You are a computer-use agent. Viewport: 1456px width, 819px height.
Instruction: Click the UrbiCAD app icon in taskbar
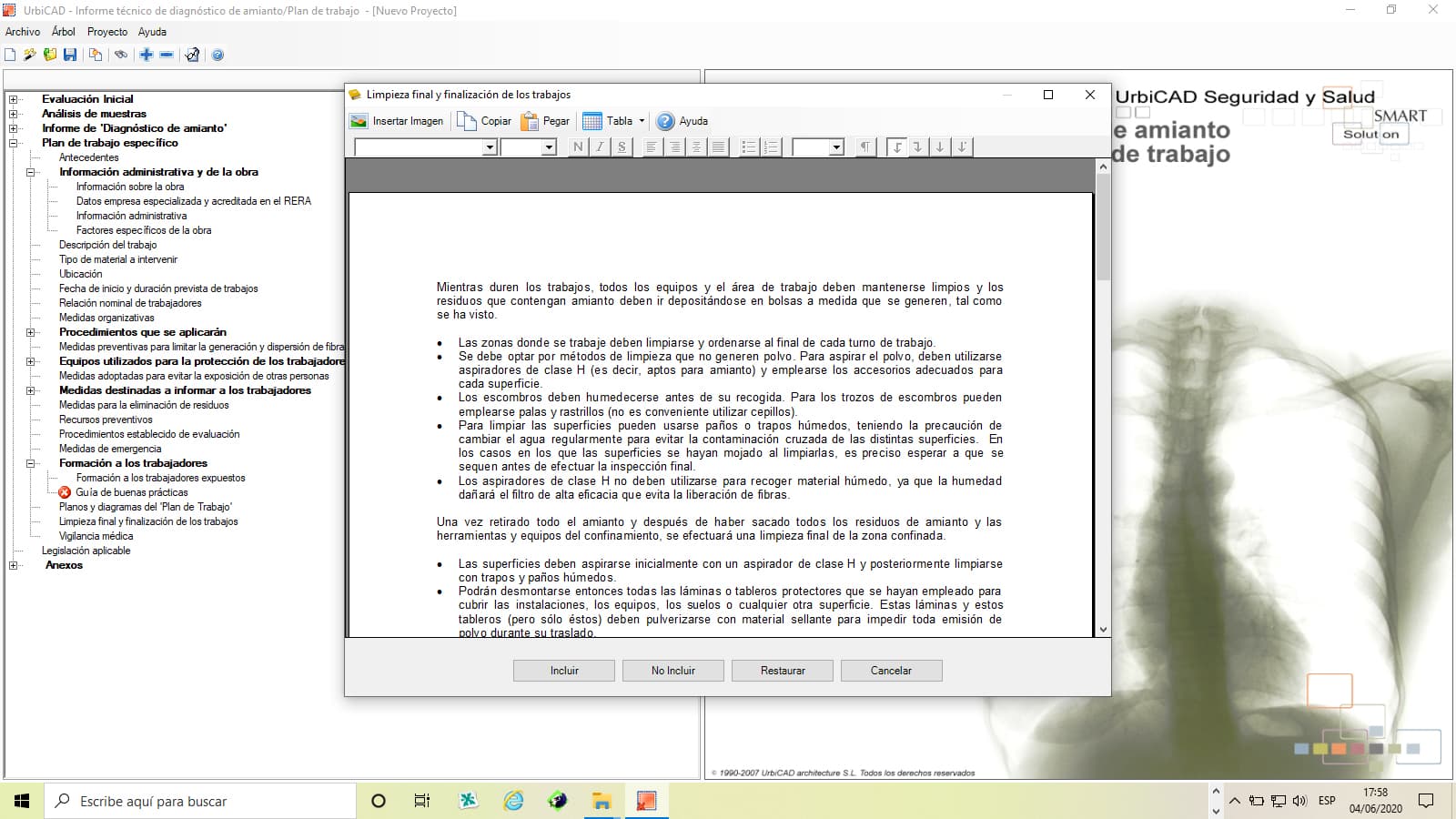[646, 801]
